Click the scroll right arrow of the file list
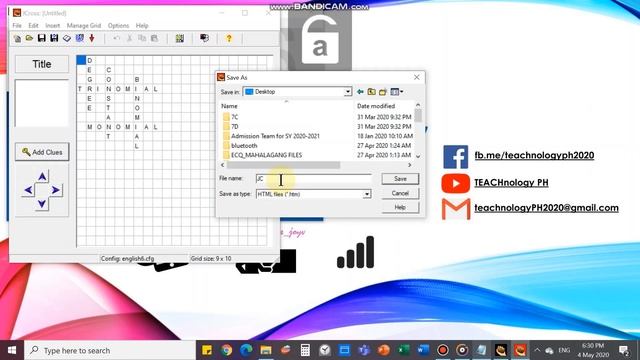The width and height of the screenshot is (640, 360). click(x=409, y=165)
